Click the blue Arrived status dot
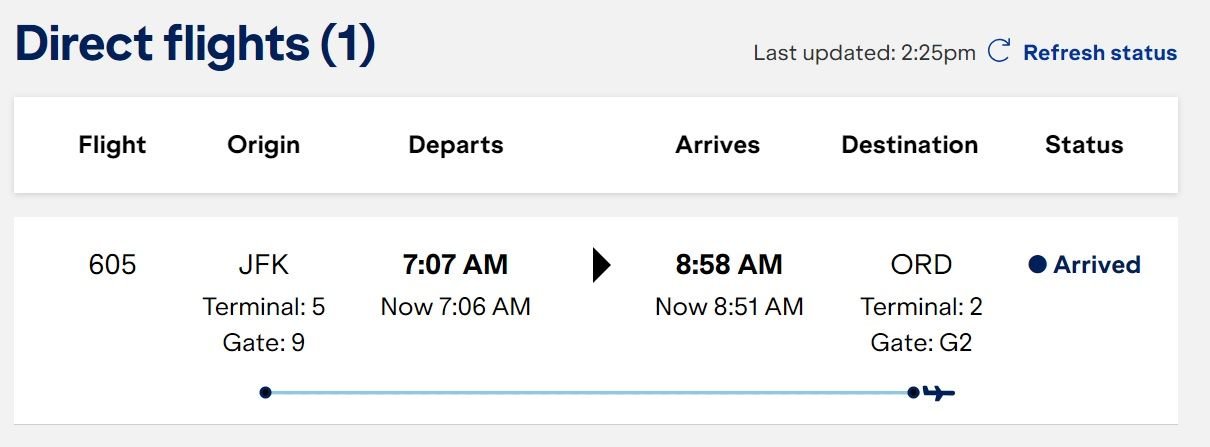The image size is (1210, 447). (x=1037, y=265)
